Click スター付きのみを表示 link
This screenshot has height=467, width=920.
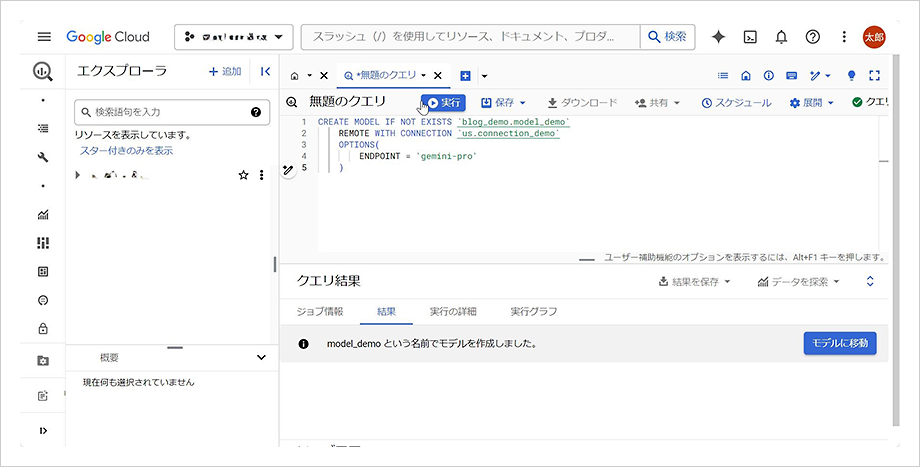126,151
